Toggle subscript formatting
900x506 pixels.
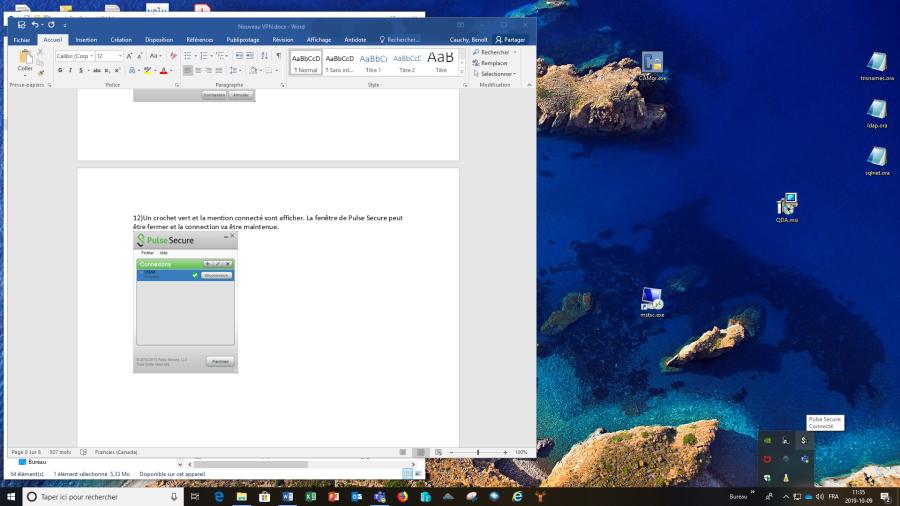click(107, 71)
